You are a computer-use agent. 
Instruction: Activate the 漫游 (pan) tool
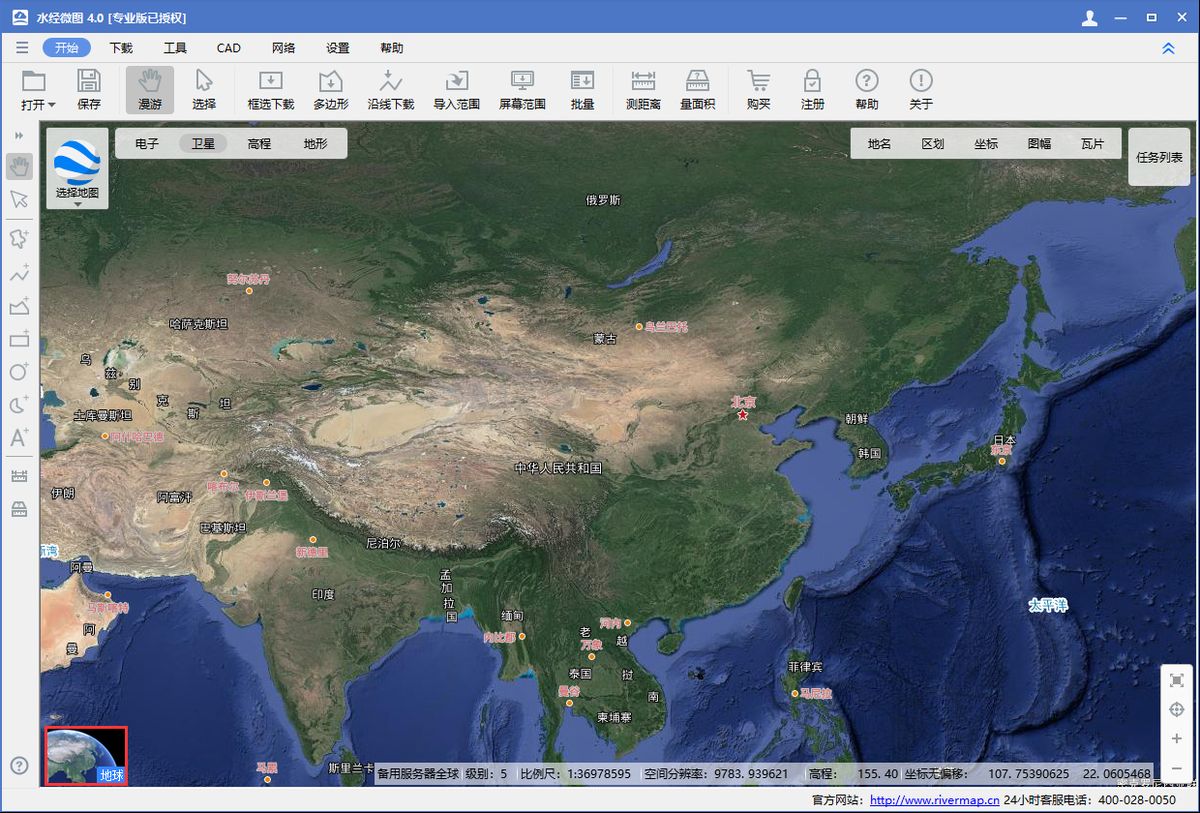click(149, 89)
